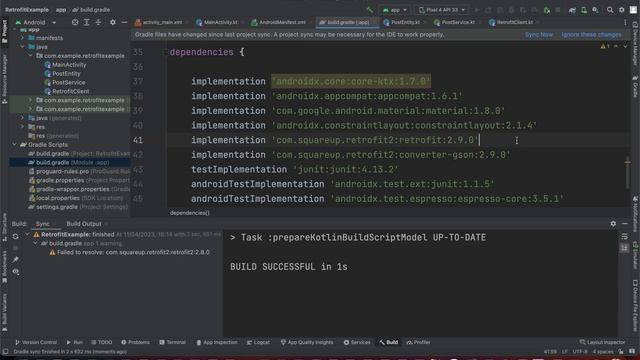Click Sync Project with Gradle Files elephant icon
Screen dimensions: 640x360
572,10
